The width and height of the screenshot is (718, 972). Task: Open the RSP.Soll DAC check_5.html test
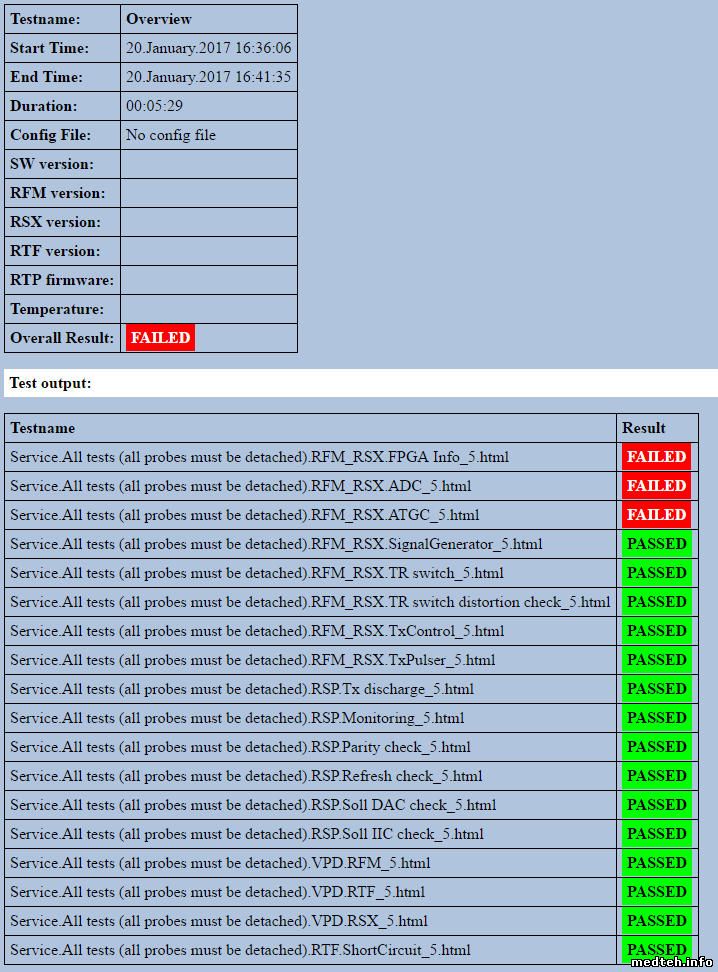253,805
